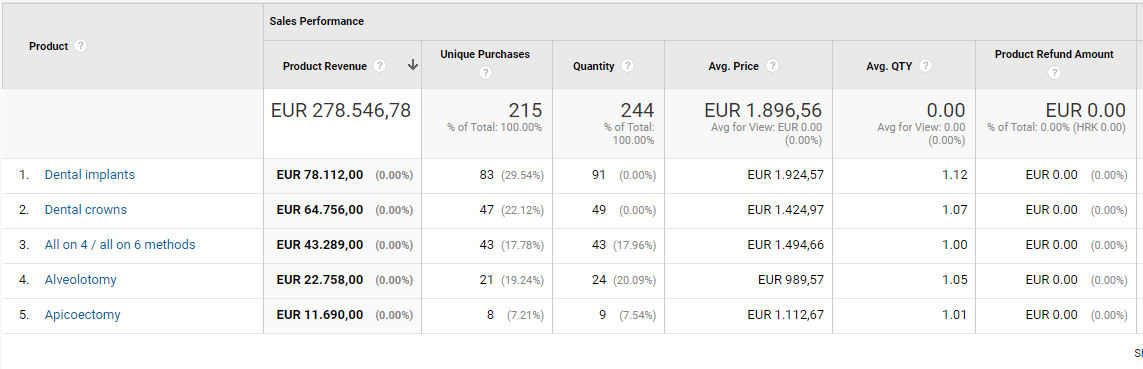This screenshot has height=369, width=1143.
Task: Click the Sales Performance group header
Action: click(316, 21)
